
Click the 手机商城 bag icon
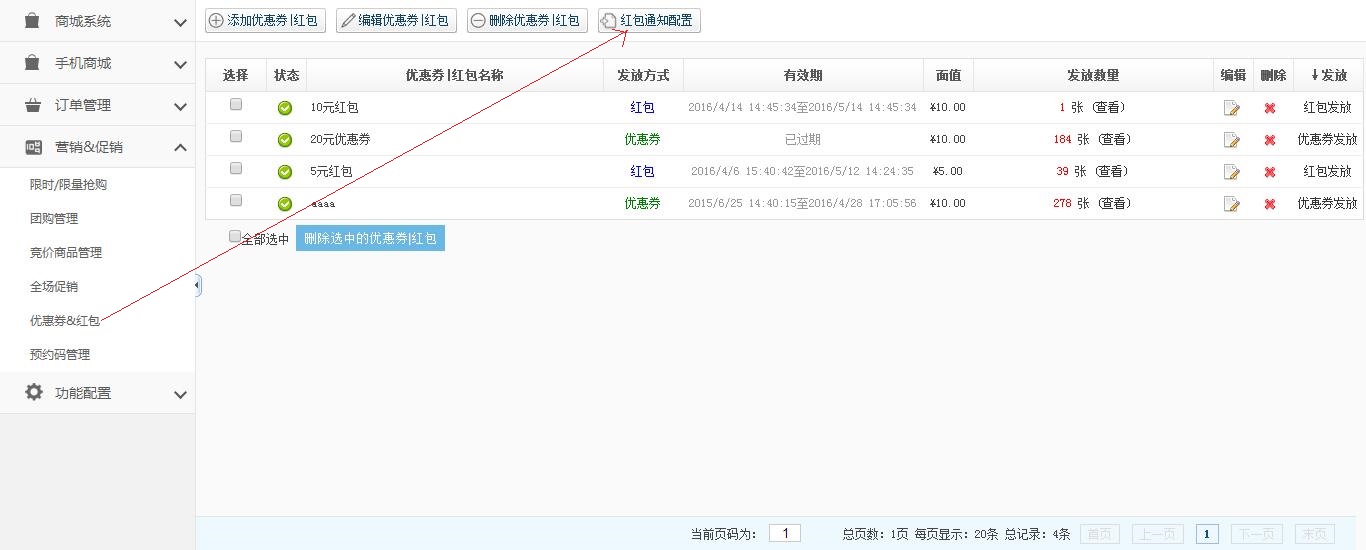point(33,63)
